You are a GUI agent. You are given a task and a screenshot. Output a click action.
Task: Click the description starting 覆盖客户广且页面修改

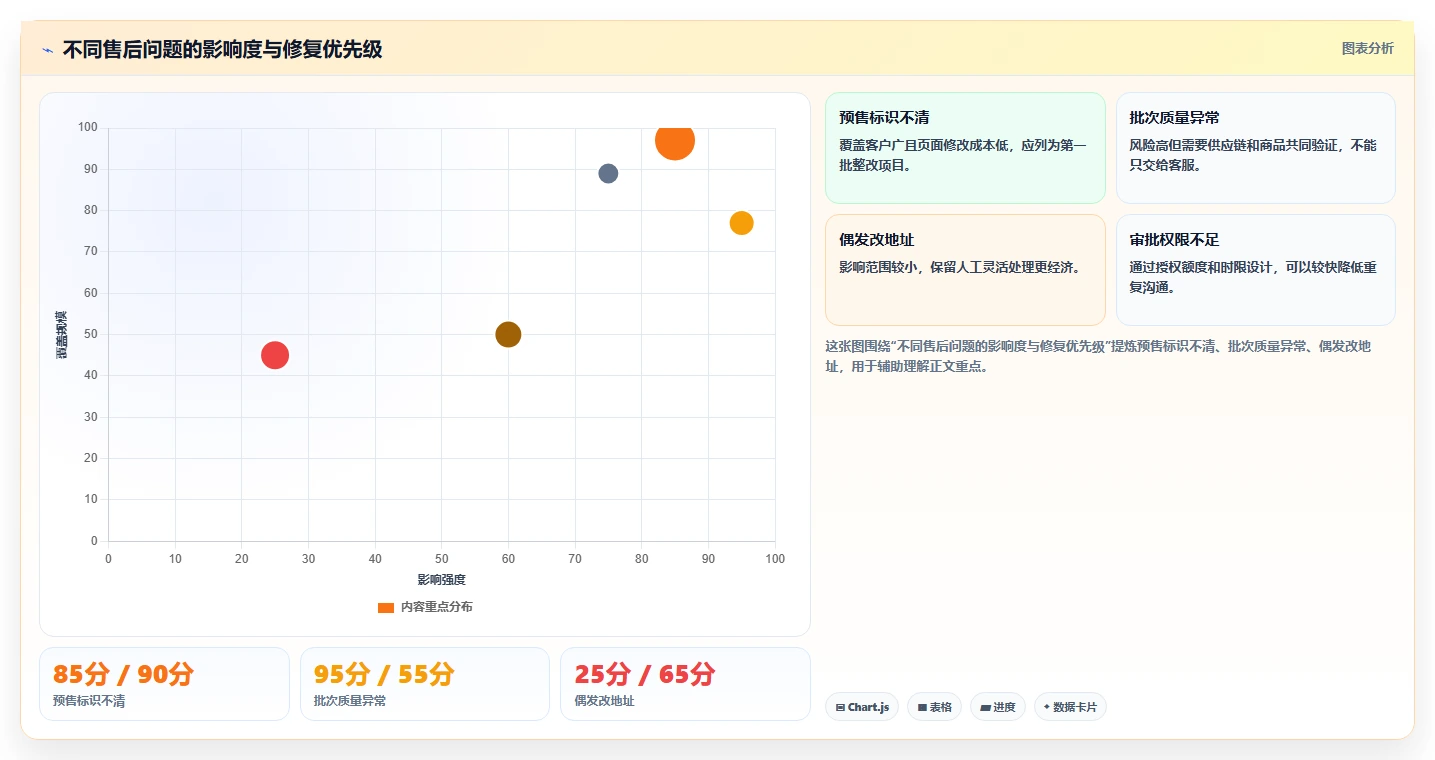[x=963, y=155]
